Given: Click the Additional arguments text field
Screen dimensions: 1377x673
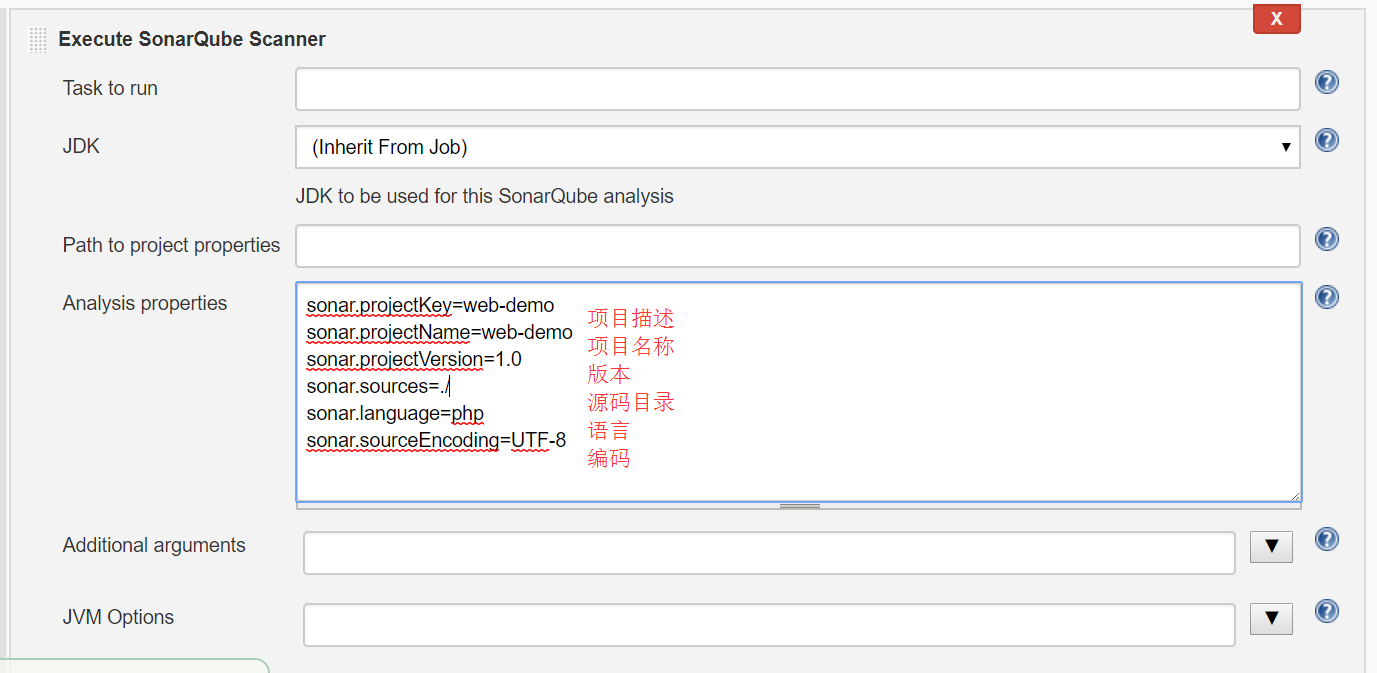Looking at the screenshot, I should (x=769, y=553).
